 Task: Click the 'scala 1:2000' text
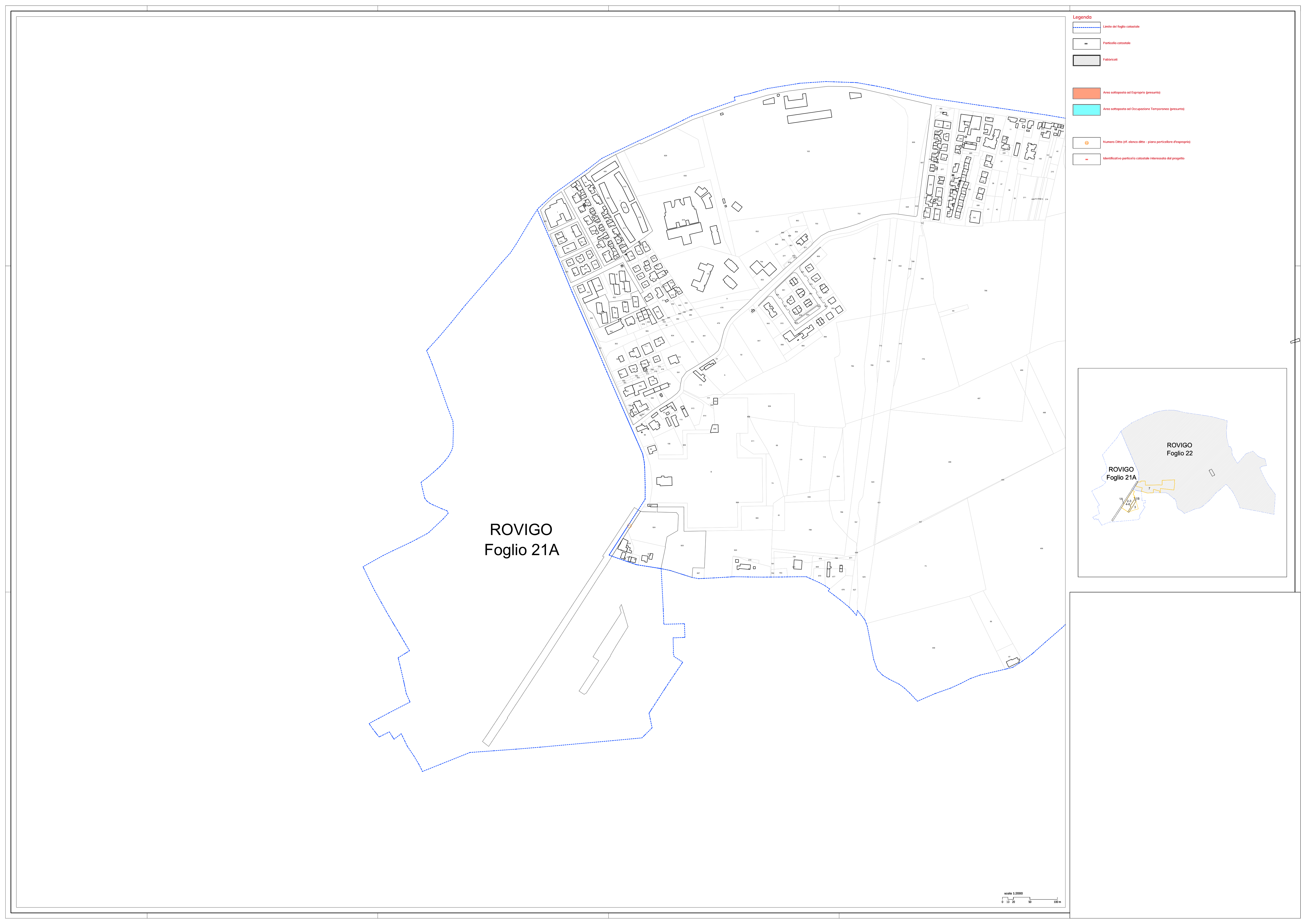(1013, 894)
